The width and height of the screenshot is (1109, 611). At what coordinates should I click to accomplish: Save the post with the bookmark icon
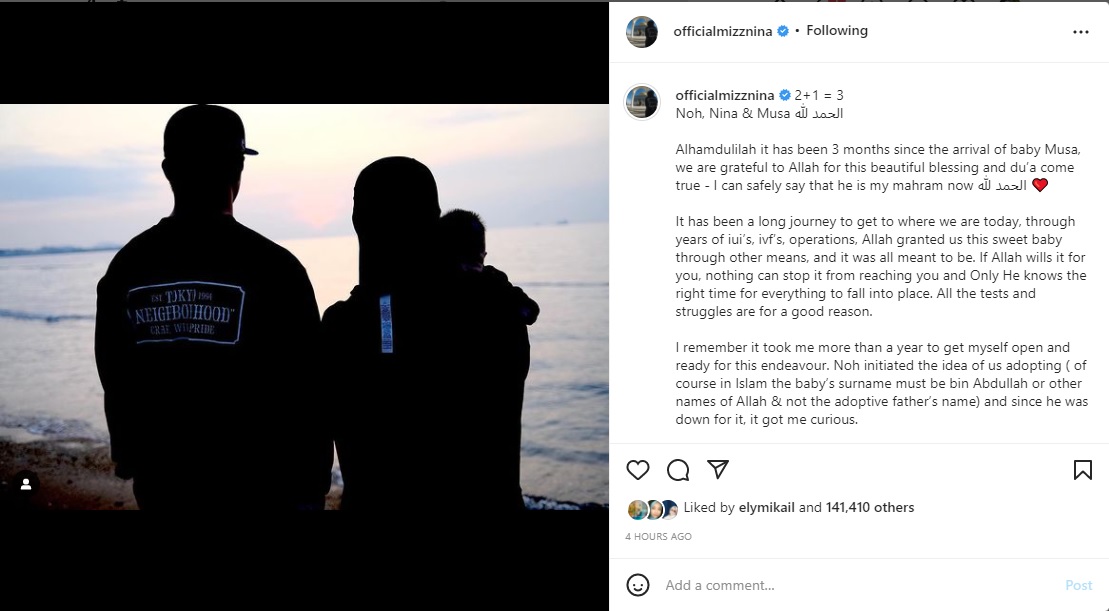tap(1082, 470)
